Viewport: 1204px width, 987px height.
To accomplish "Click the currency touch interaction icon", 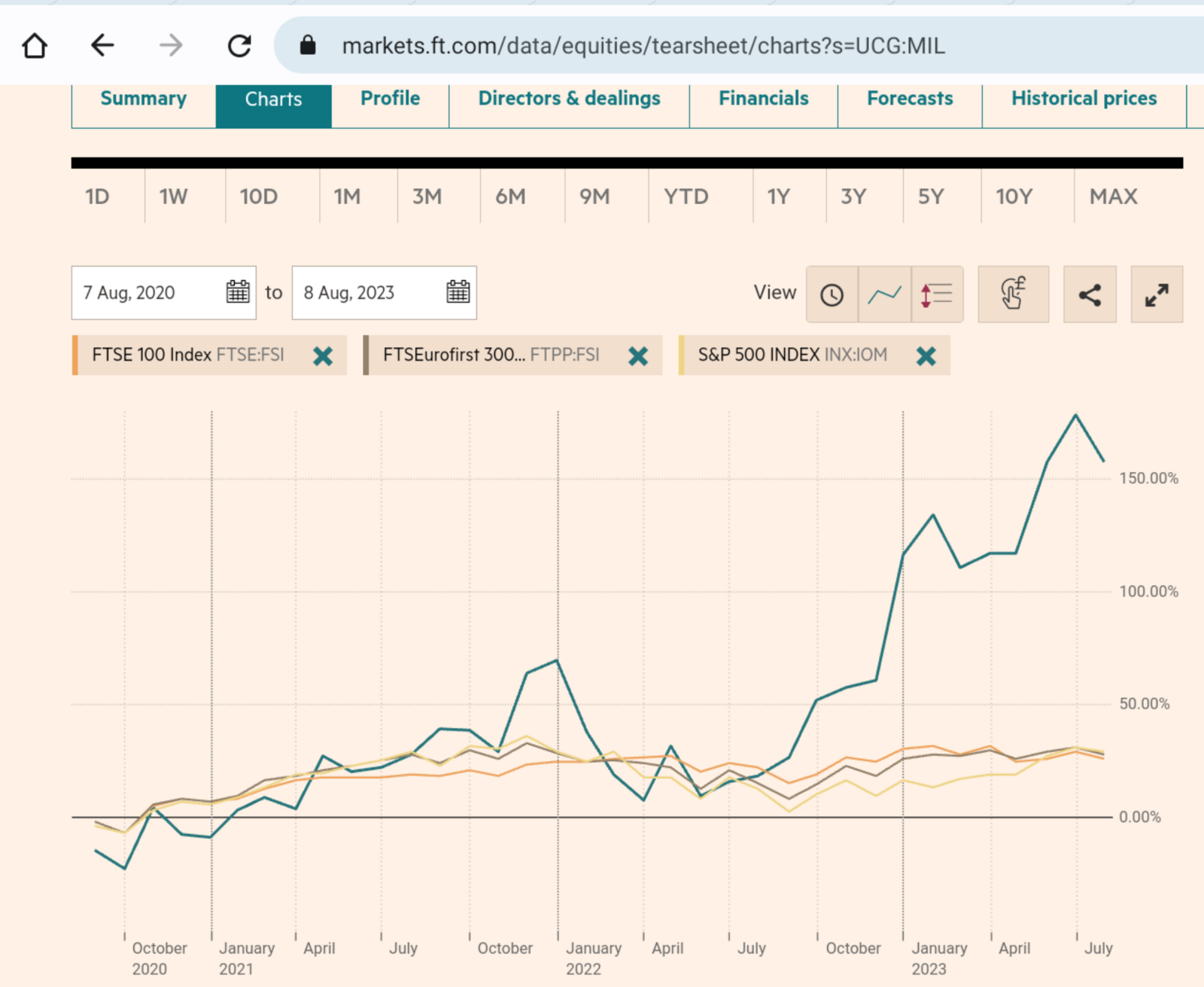I will (x=1013, y=294).
